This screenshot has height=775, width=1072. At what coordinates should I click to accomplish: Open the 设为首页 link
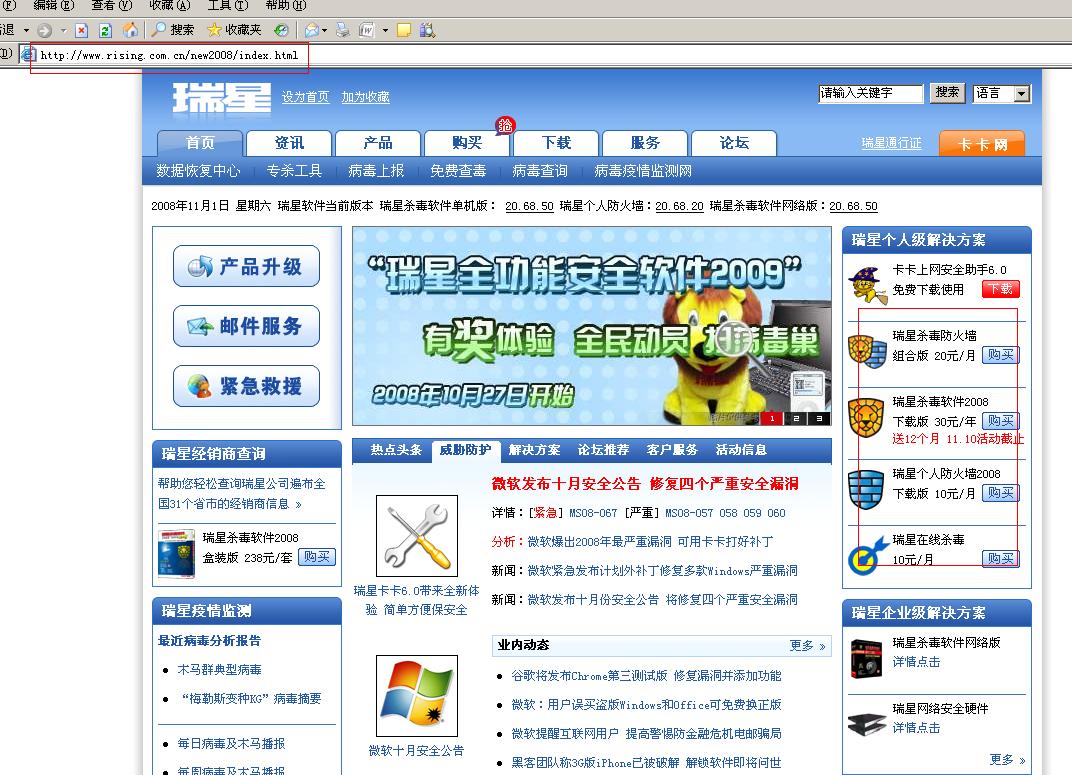coord(306,97)
